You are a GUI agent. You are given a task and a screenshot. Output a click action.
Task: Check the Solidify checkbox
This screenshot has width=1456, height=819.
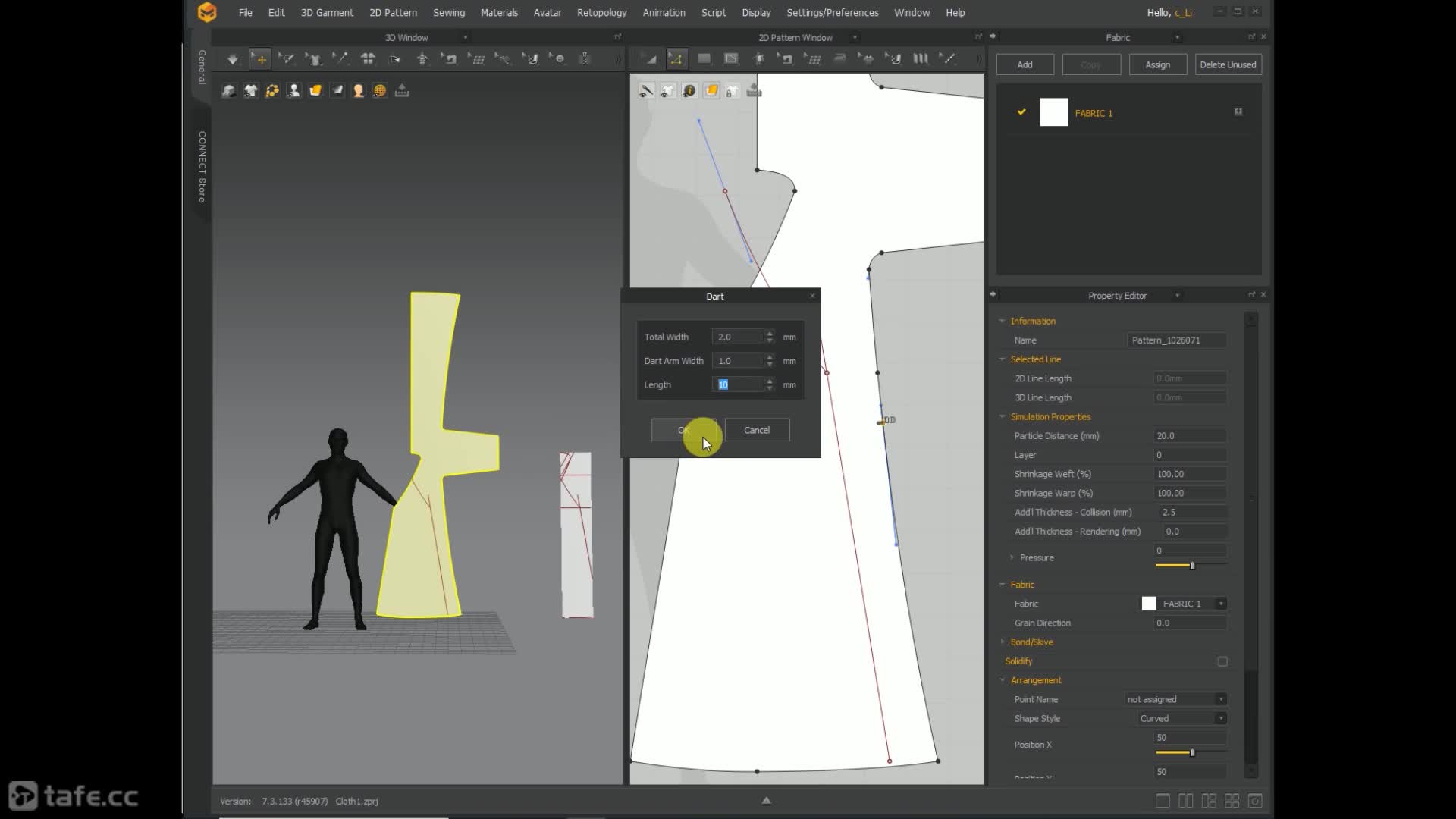[1222, 661]
